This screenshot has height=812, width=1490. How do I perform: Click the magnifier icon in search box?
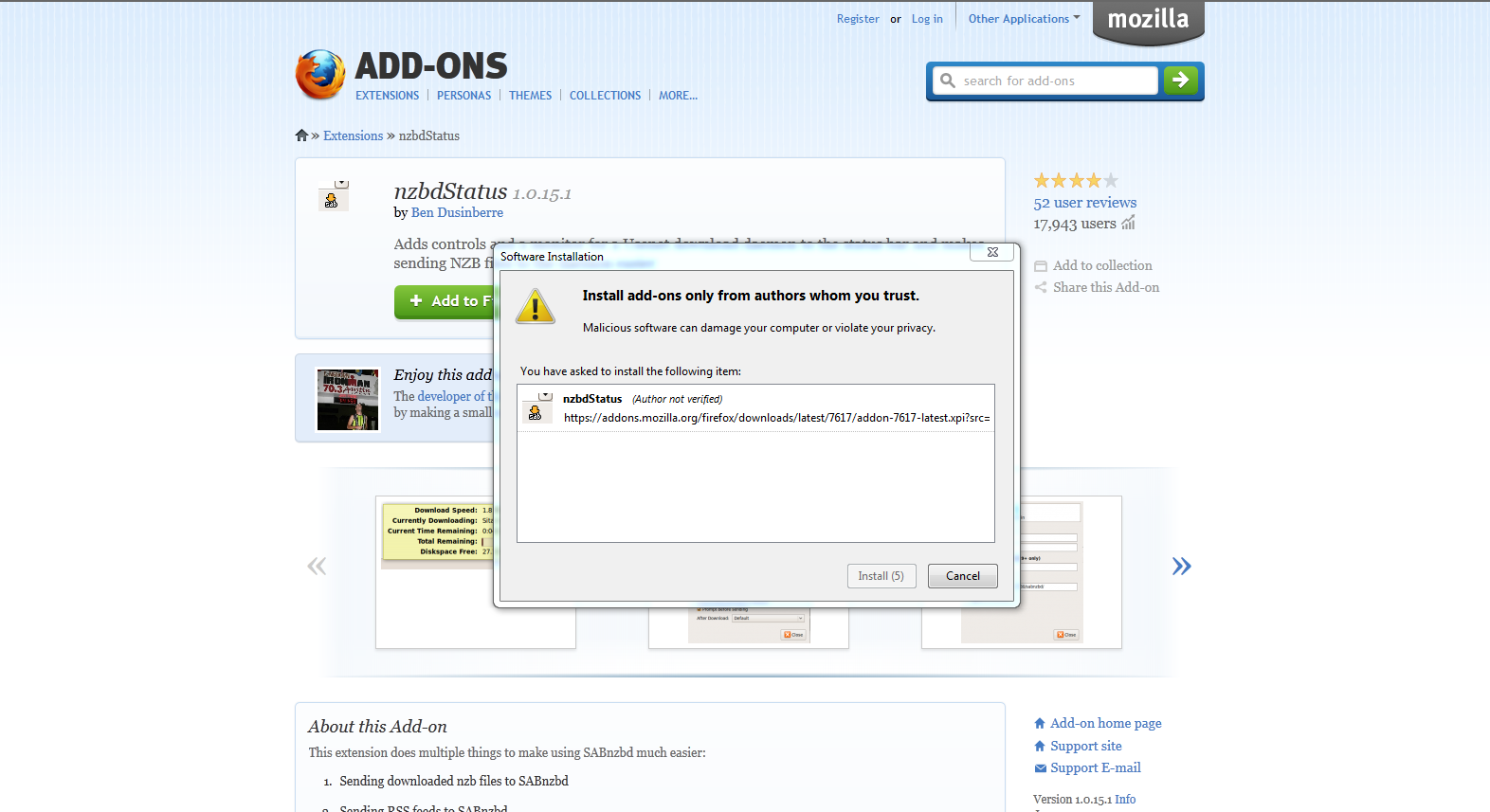(x=948, y=81)
